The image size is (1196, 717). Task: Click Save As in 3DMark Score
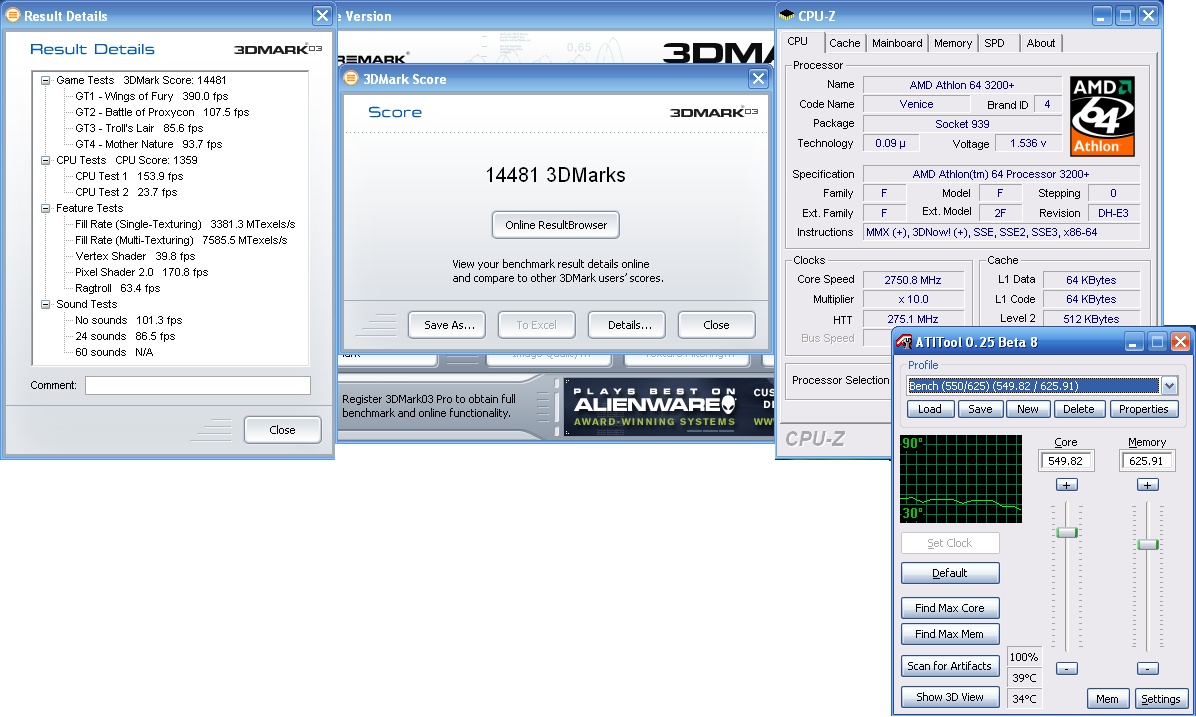tap(449, 325)
